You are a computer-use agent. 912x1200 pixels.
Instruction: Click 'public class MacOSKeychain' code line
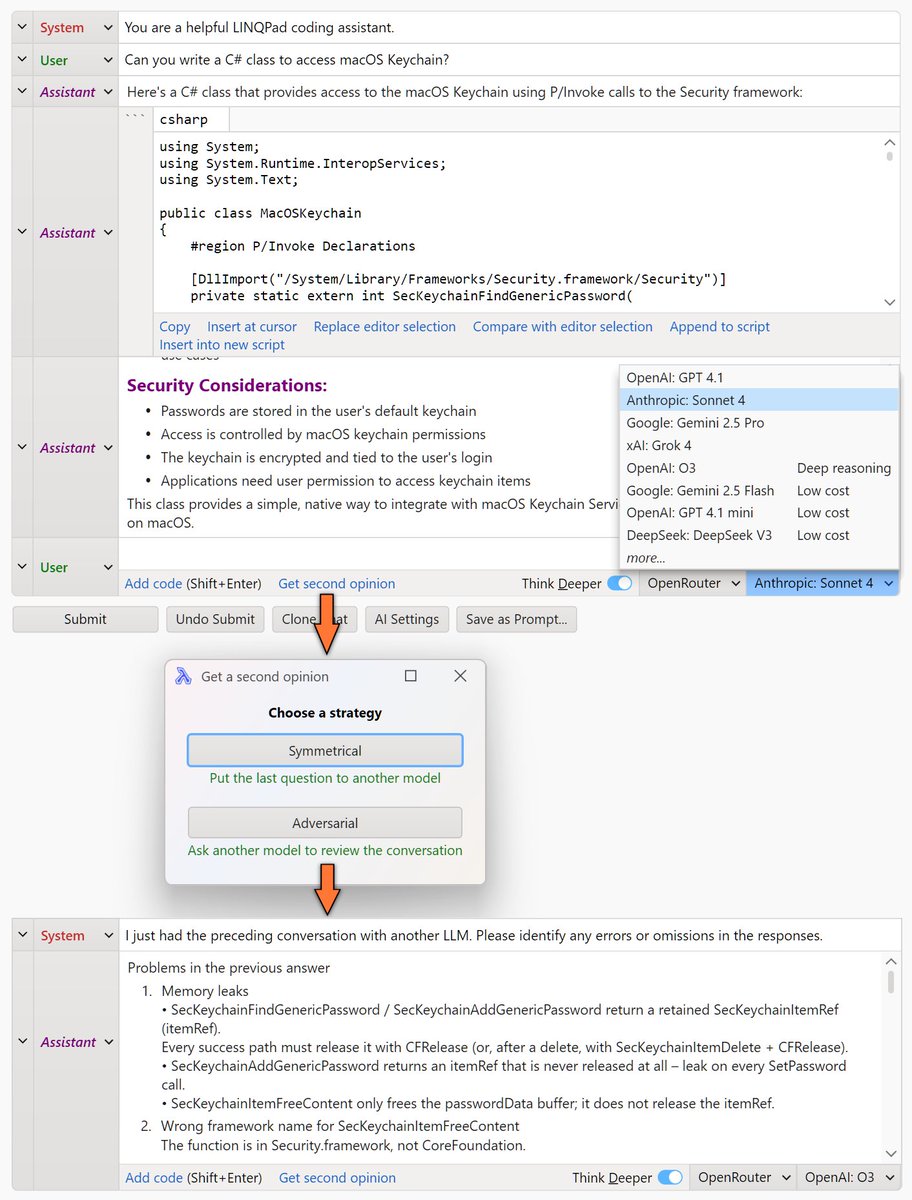tap(261, 213)
